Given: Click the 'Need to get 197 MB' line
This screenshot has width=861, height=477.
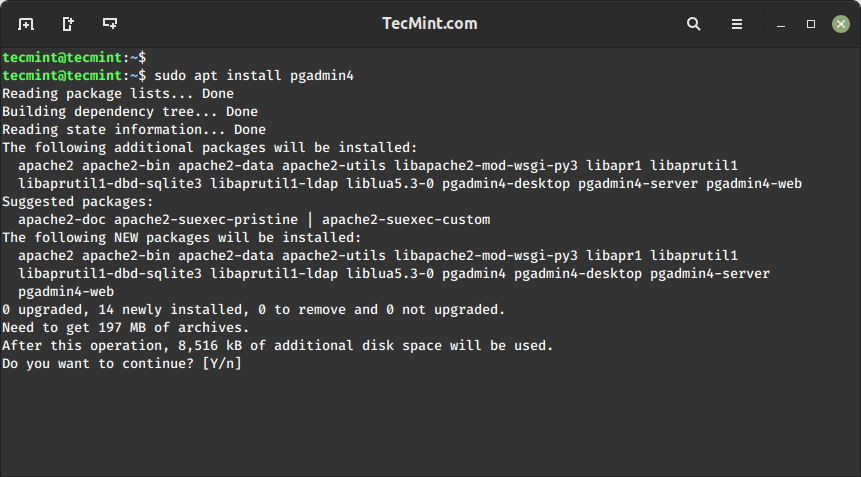Looking at the screenshot, I should (x=125, y=328).
